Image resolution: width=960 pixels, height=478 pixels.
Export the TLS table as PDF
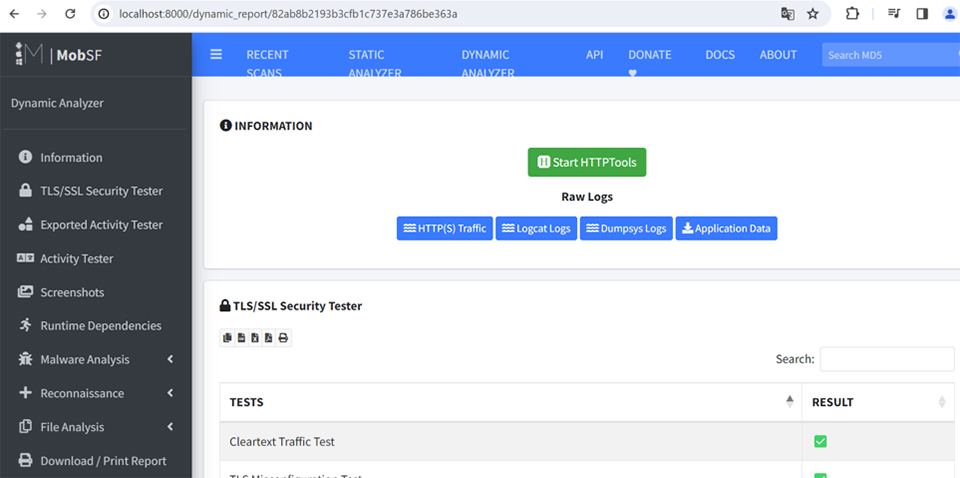(269, 338)
